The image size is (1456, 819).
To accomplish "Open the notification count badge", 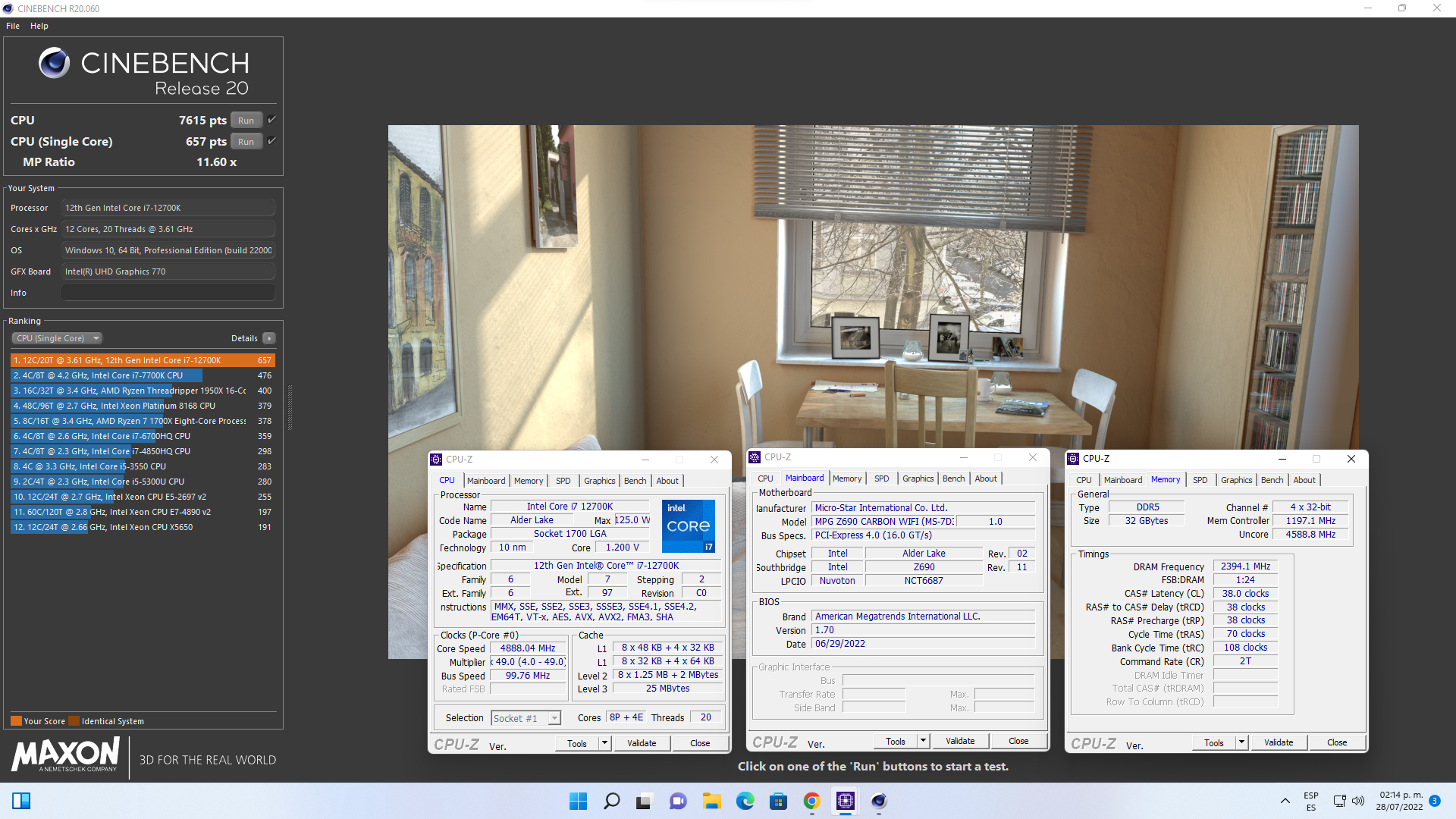I will tap(1435, 801).
